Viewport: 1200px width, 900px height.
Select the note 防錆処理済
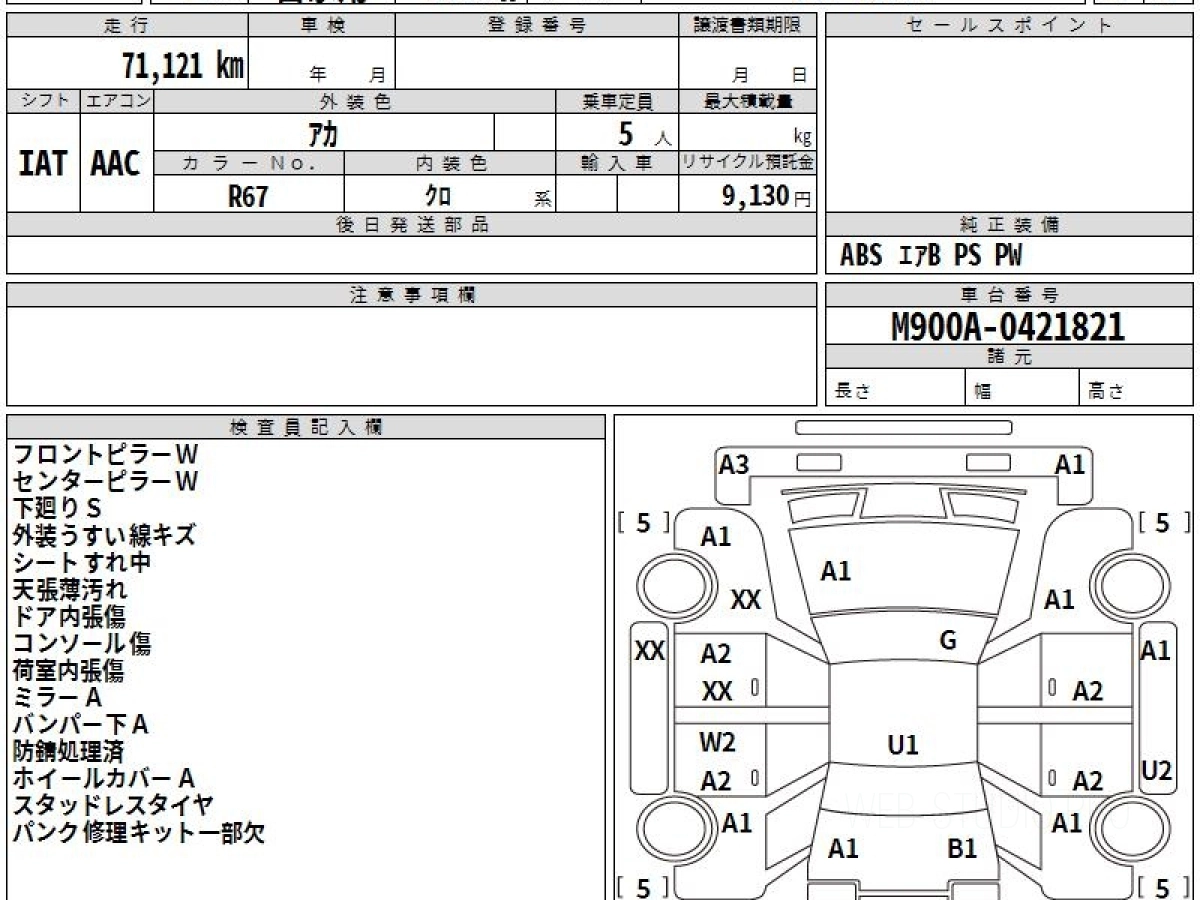tap(69, 751)
